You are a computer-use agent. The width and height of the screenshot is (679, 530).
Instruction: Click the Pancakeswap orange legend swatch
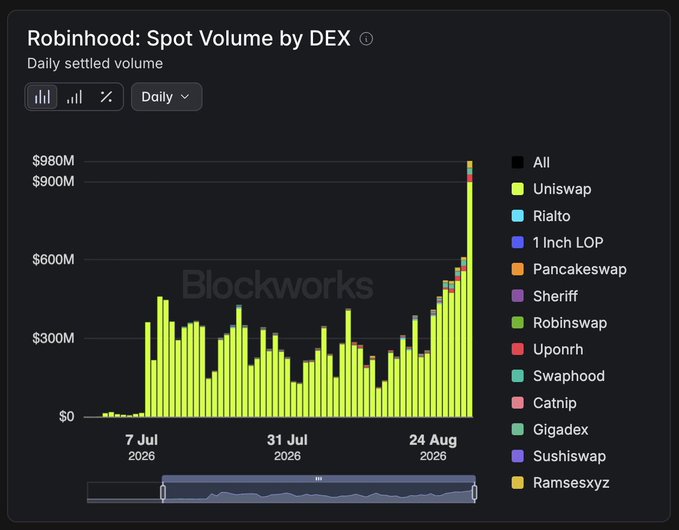pyautogui.click(x=517, y=269)
